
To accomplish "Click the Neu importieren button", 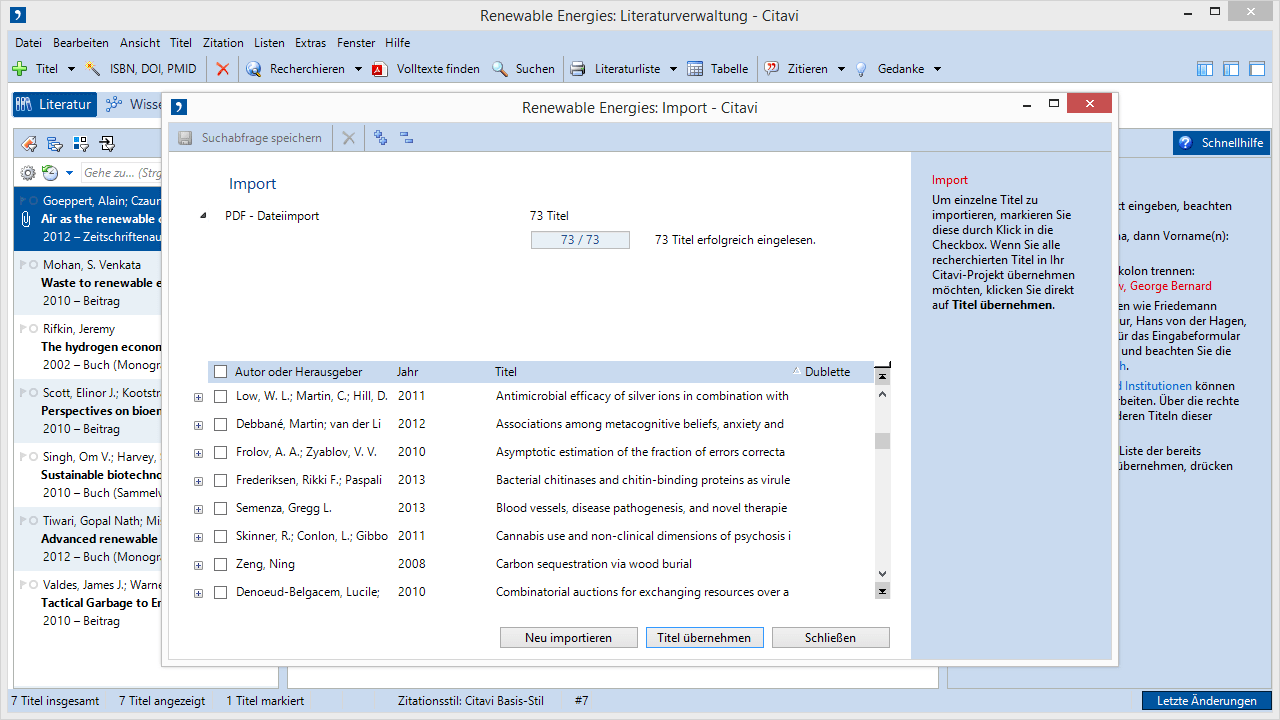I will click(569, 638).
